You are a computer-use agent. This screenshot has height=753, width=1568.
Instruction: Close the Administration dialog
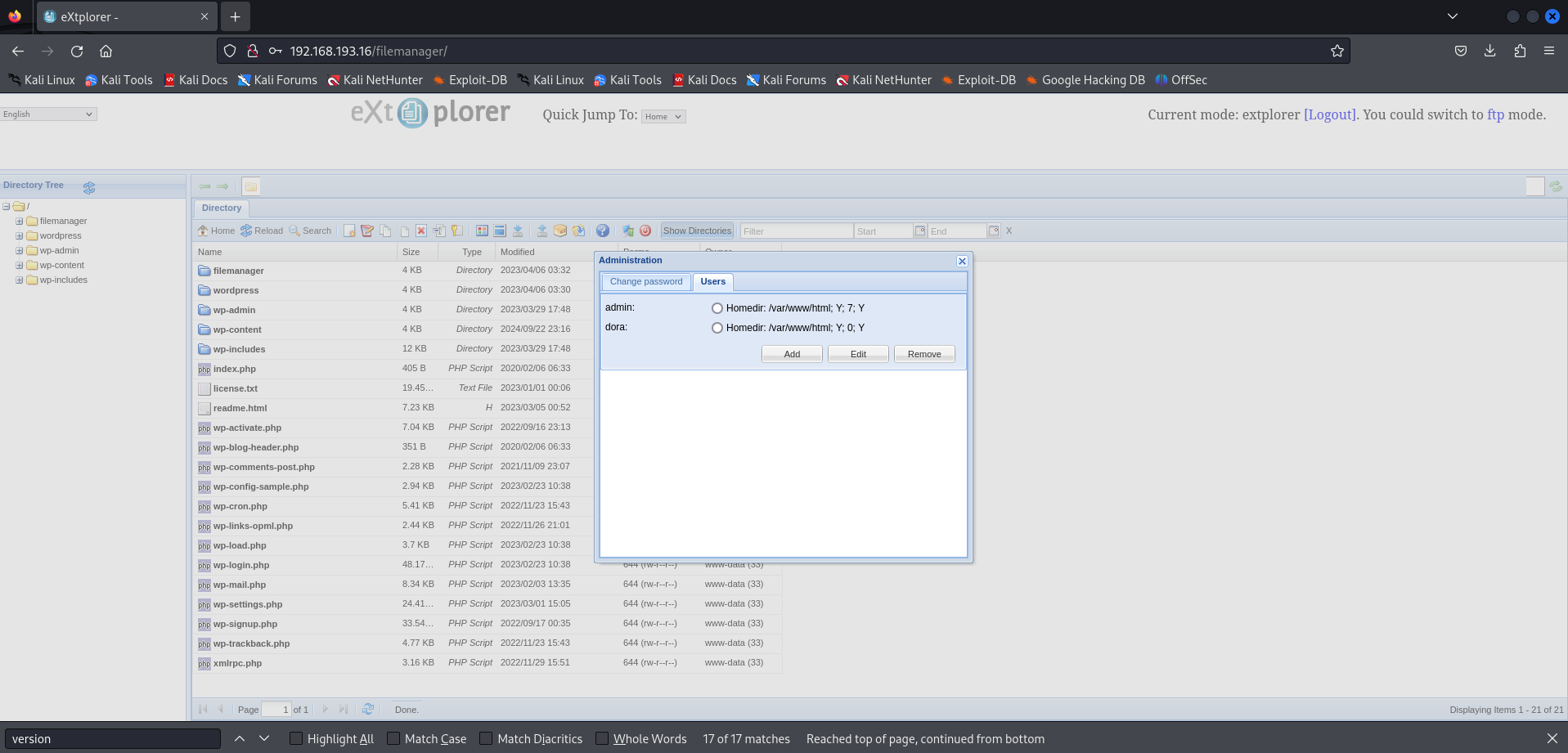[962, 261]
